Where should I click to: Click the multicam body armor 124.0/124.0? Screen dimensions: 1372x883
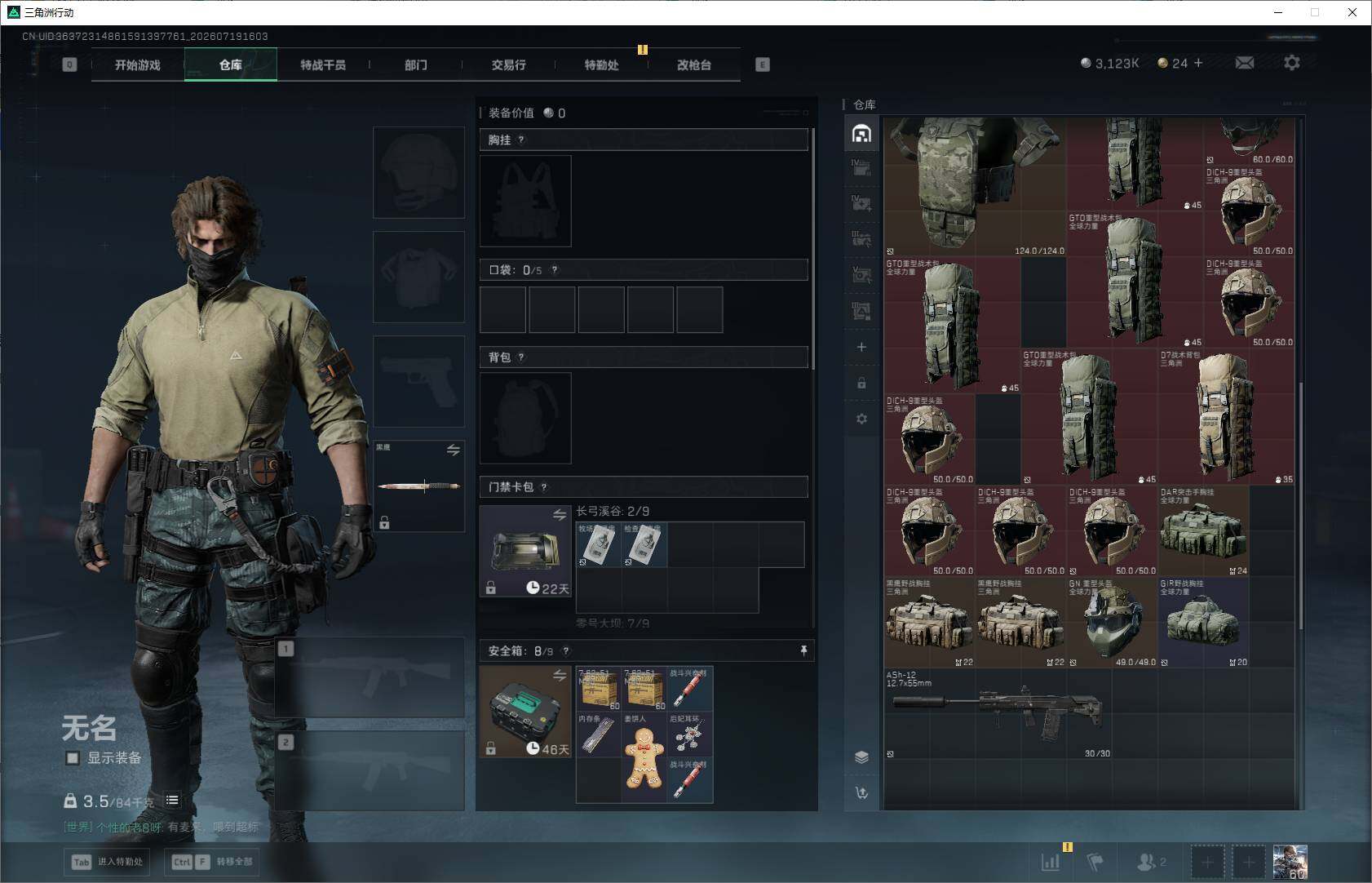click(976, 186)
